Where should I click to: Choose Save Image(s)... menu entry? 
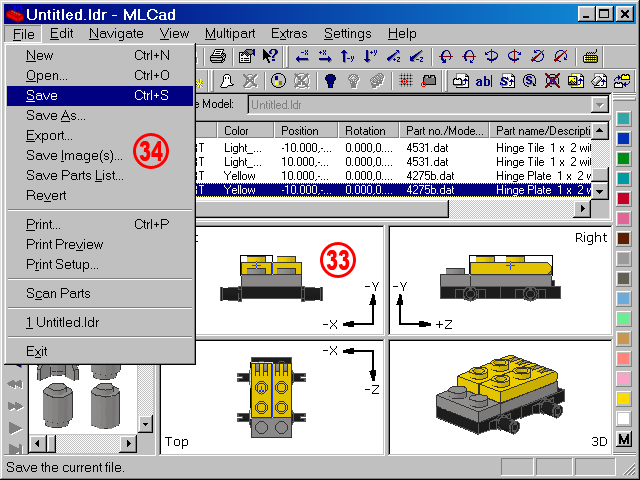point(100,156)
